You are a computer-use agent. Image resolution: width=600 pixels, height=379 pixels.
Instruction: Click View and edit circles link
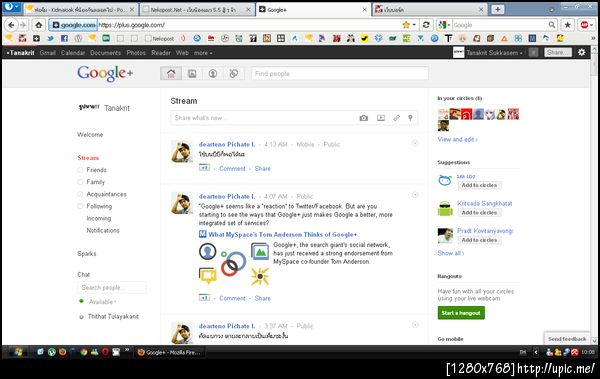(x=457, y=139)
